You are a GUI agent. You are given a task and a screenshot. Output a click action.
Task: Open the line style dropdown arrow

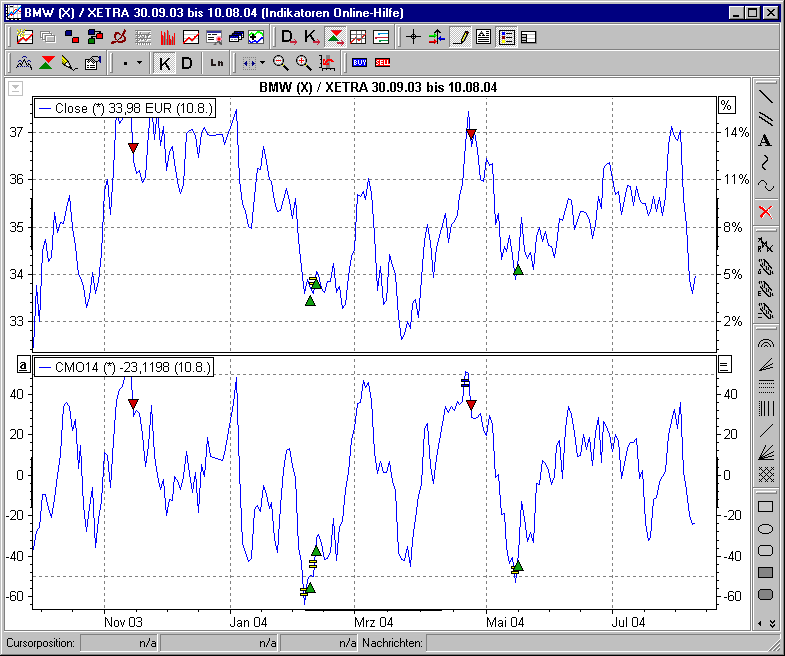139,63
